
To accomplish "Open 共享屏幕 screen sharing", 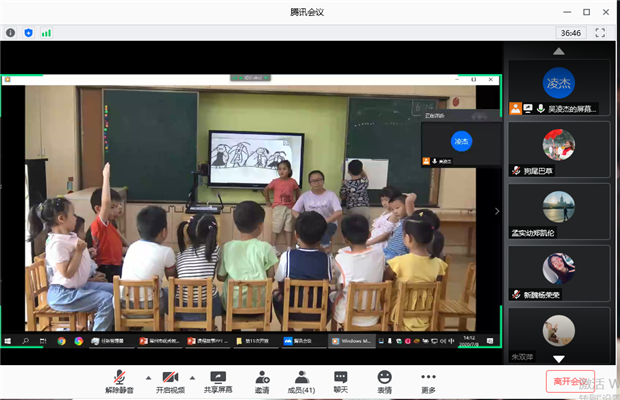I will pos(218,381).
